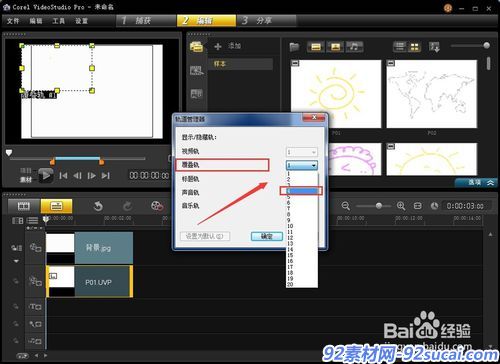Viewport: 500px width, 364px height.
Task: Open the Transition library panel icon
Action: click(197, 70)
